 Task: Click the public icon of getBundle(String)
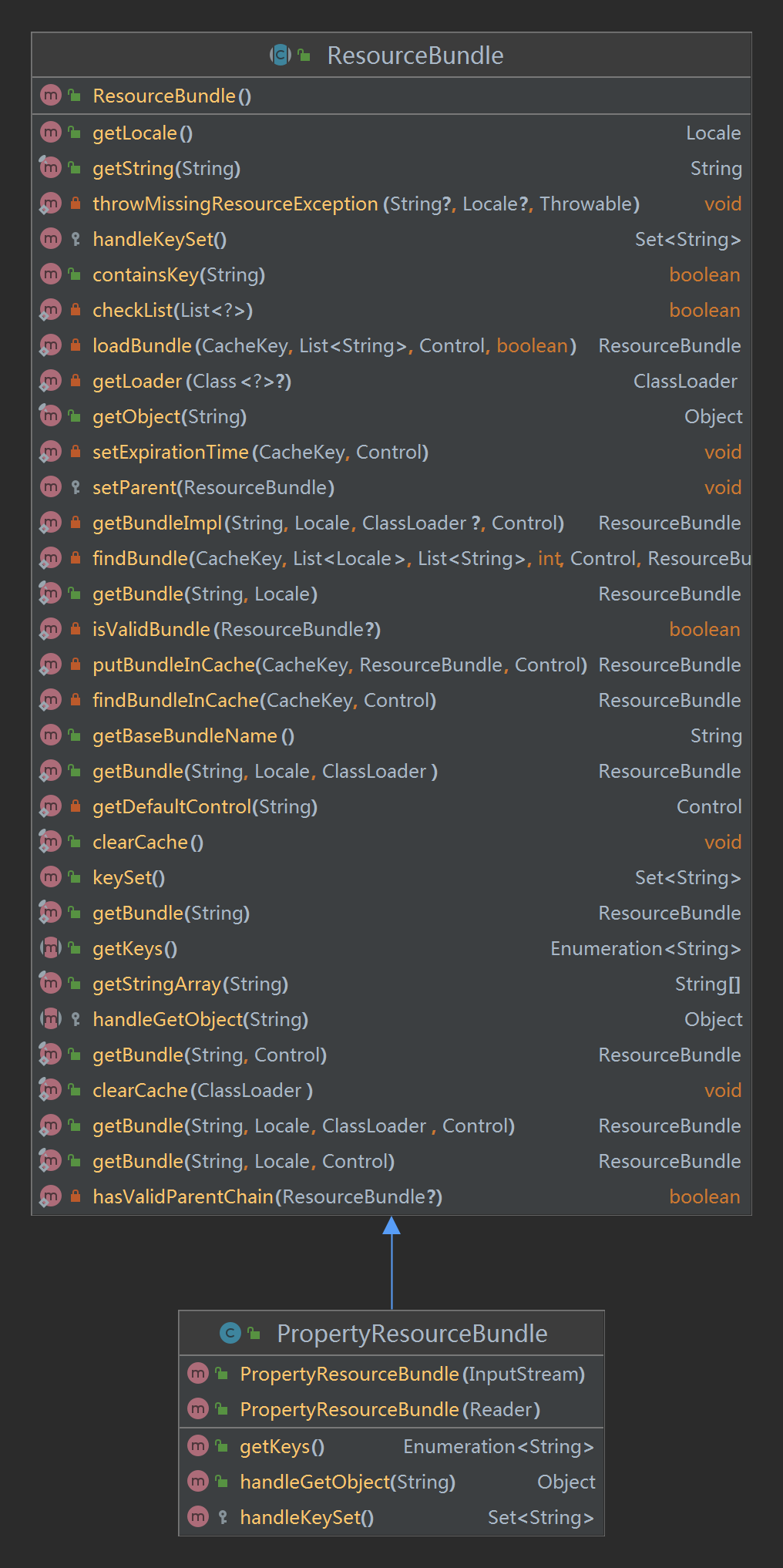[x=75, y=913]
